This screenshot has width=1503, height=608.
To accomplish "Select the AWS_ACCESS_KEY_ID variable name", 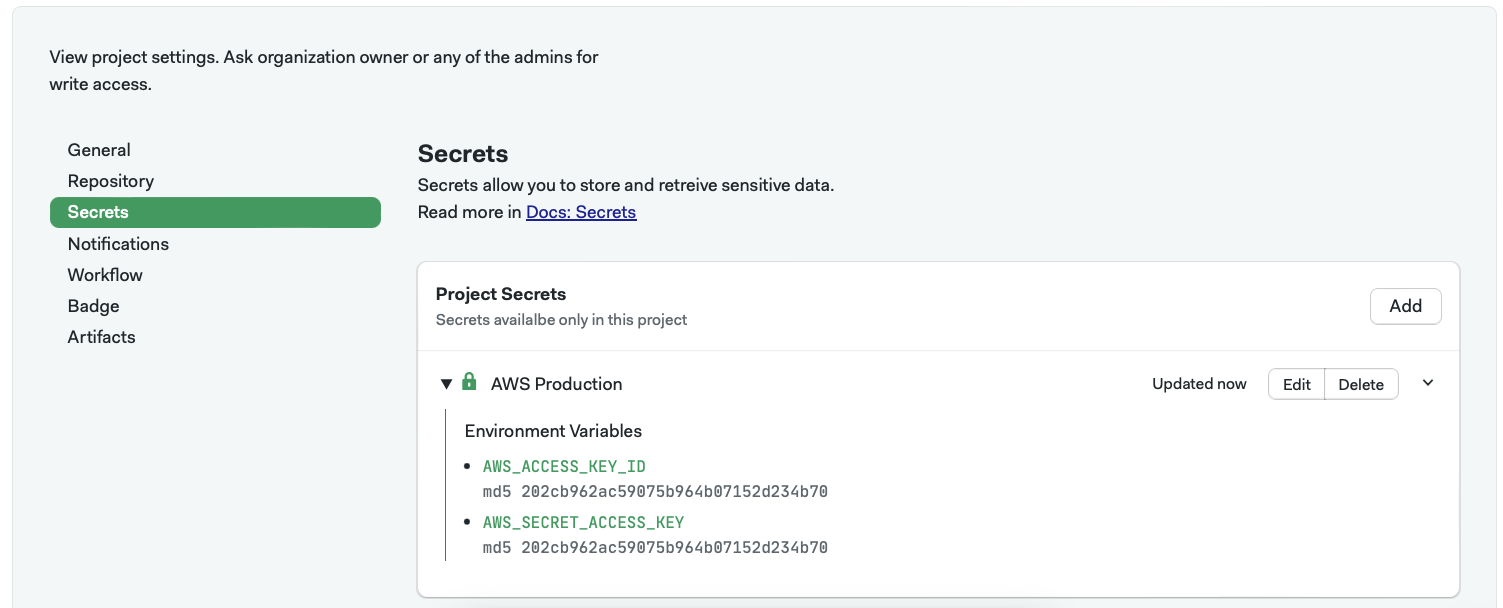I will (x=564, y=466).
